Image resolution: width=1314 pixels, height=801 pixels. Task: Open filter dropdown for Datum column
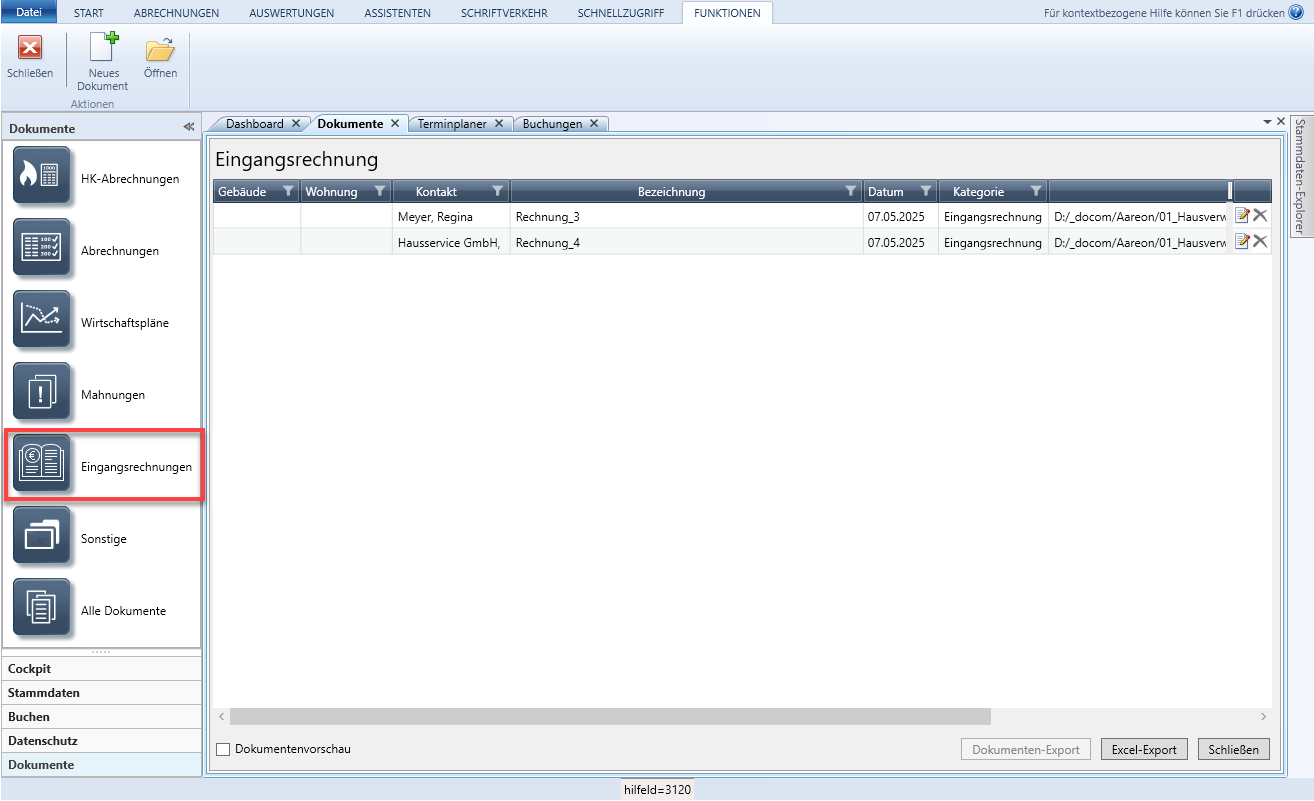925,191
